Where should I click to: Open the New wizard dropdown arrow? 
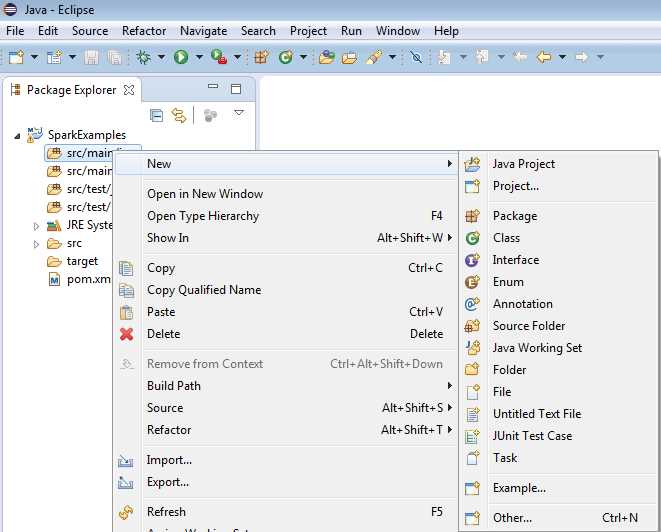pos(35,56)
